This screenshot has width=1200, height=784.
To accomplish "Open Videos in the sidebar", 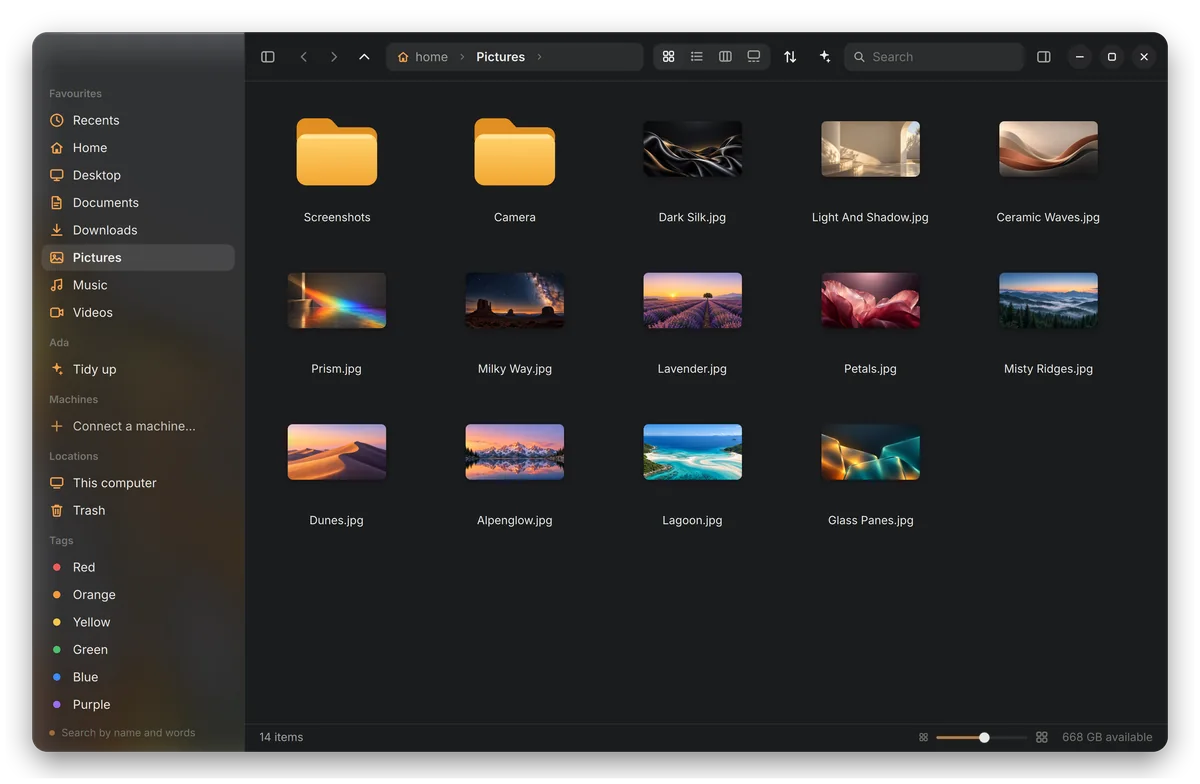I will 138,312.
